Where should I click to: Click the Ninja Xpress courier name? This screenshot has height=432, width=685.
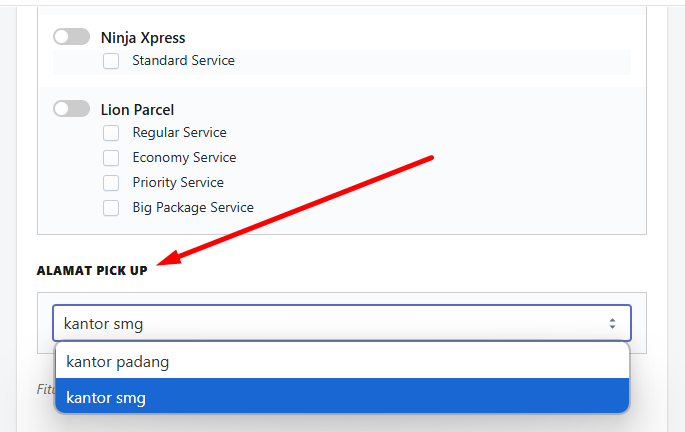pyautogui.click(x=143, y=38)
